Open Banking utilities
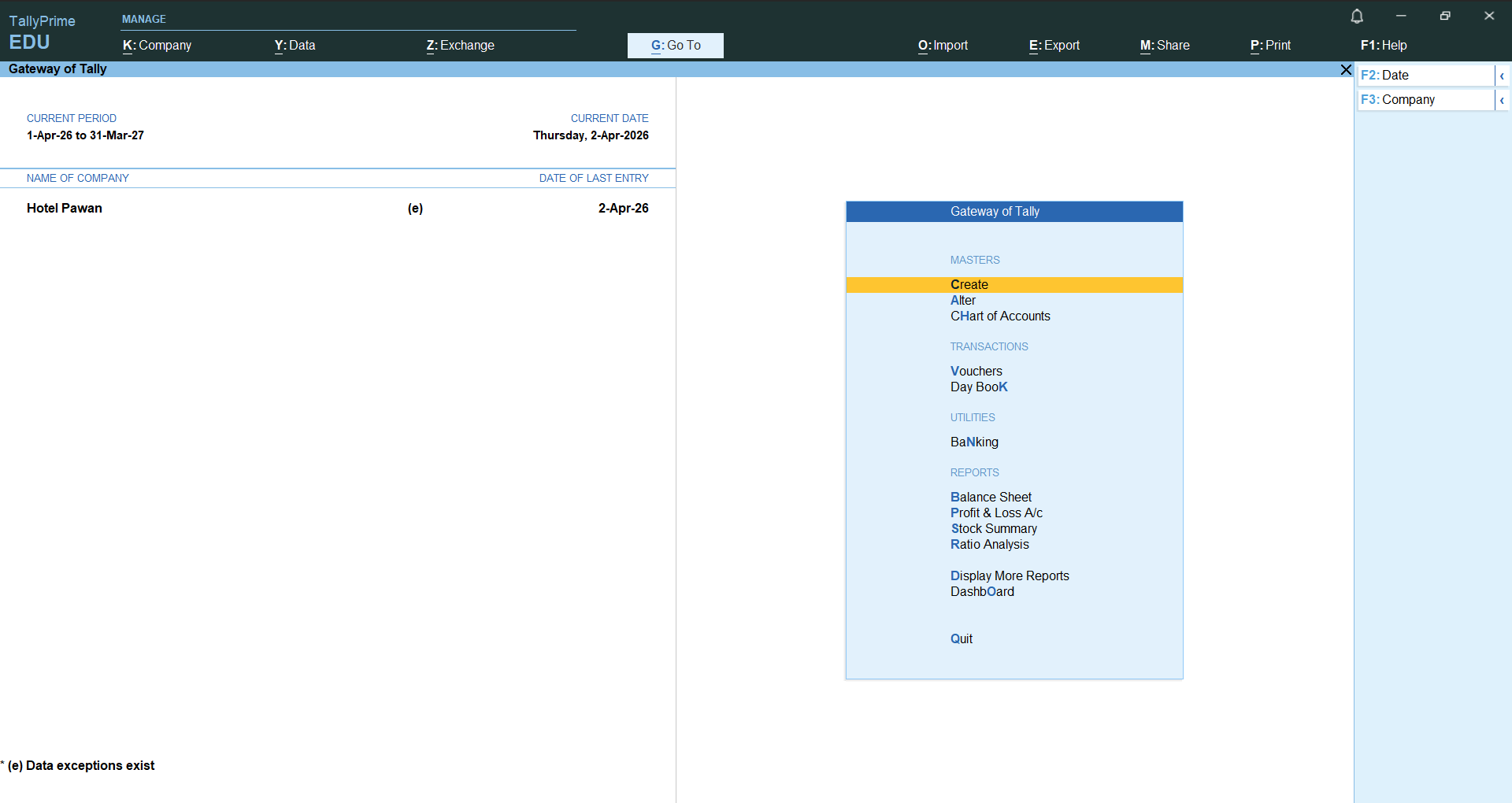The image size is (1512, 803). tap(974, 442)
